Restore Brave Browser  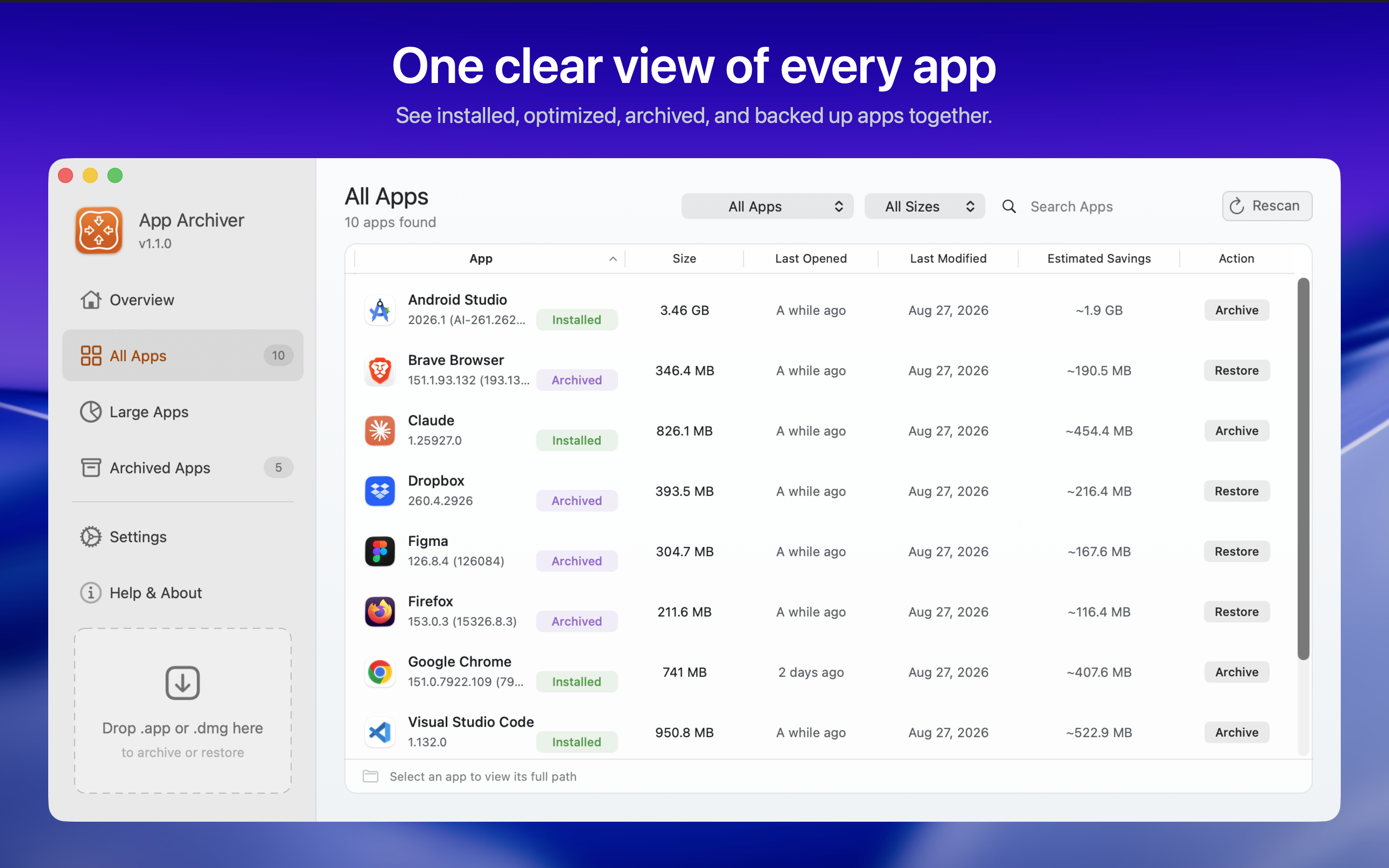tap(1236, 370)
